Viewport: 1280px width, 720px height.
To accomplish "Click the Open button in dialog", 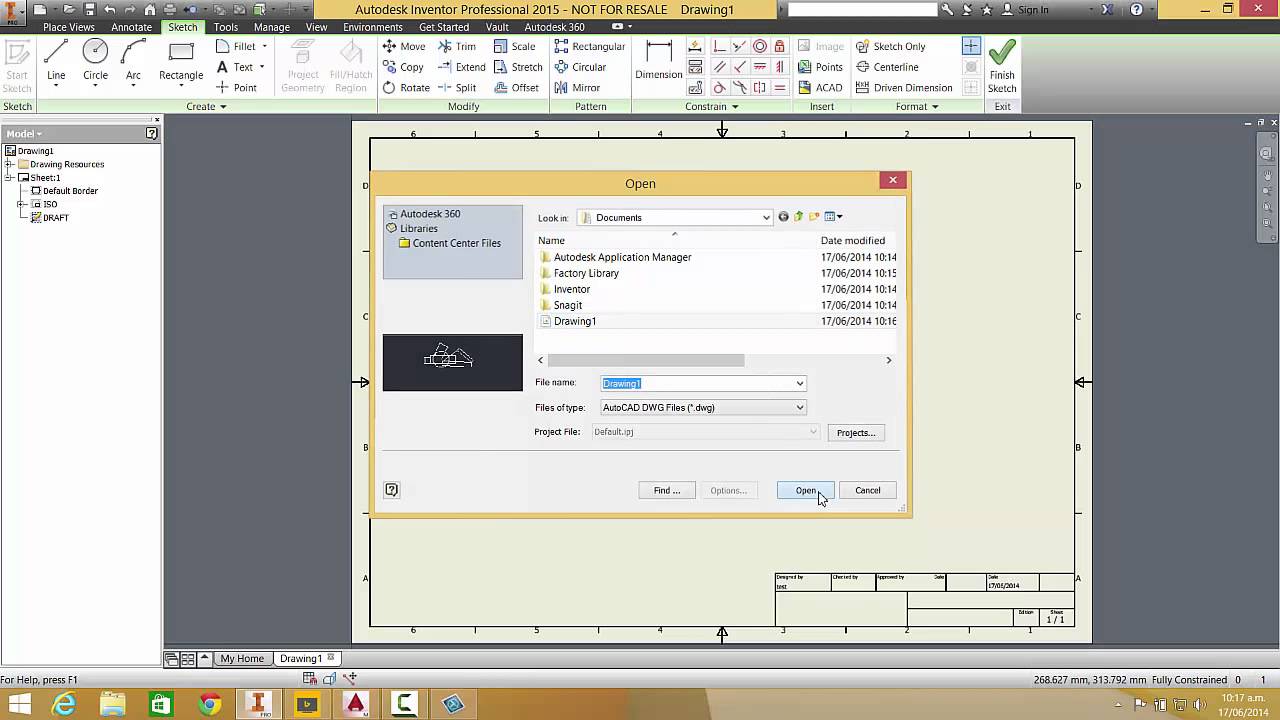I will [x=805, y=490].
